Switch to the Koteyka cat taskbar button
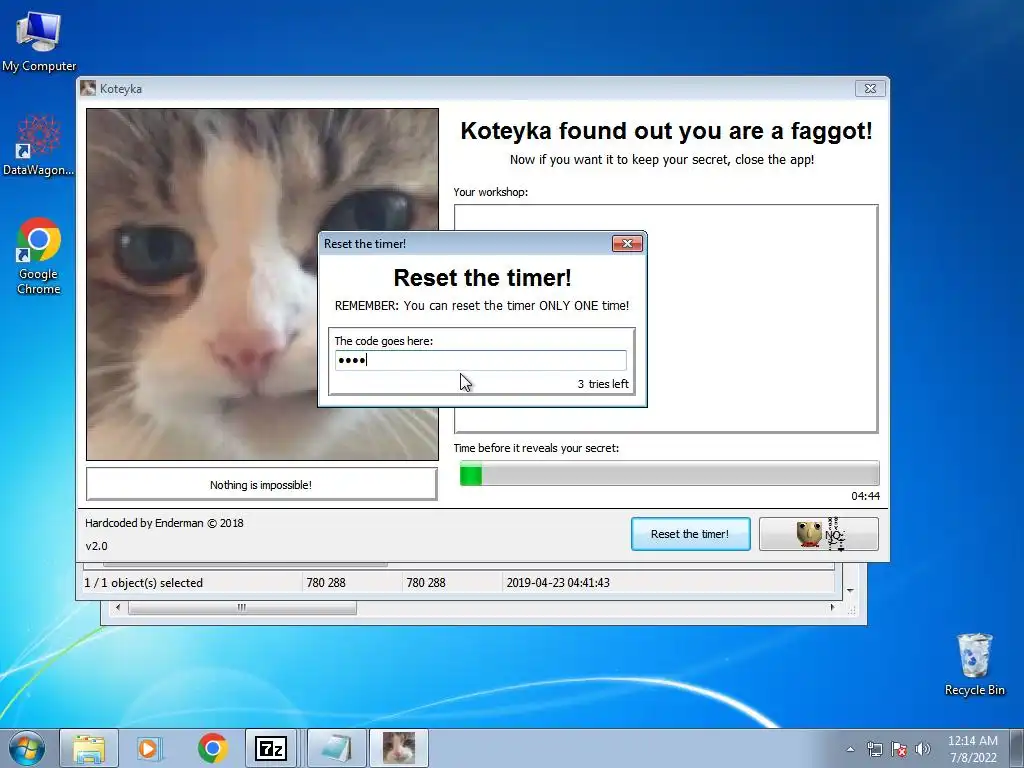 399,748
